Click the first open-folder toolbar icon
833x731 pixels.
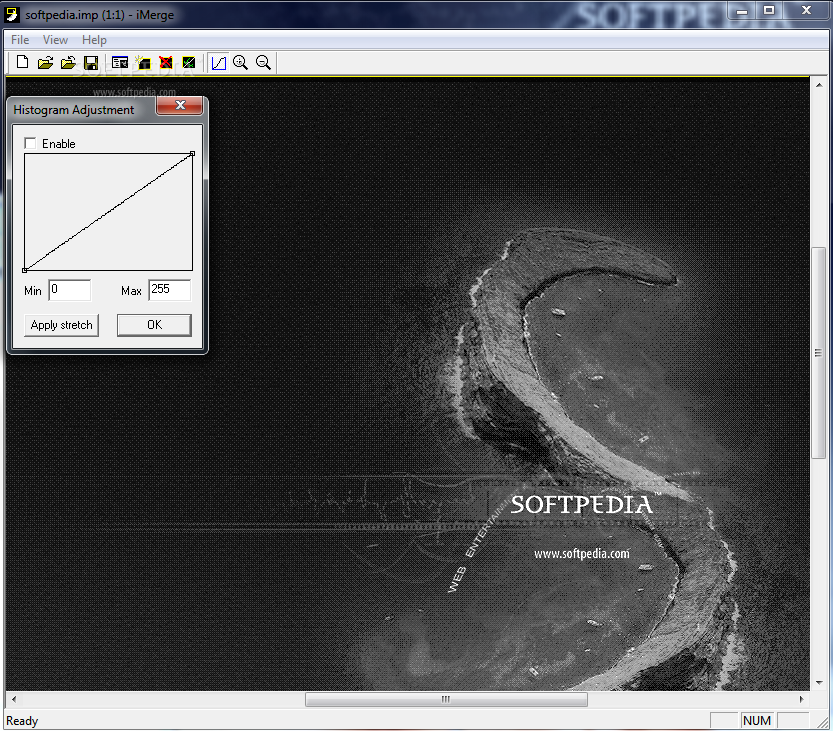[x=46, y=63]
